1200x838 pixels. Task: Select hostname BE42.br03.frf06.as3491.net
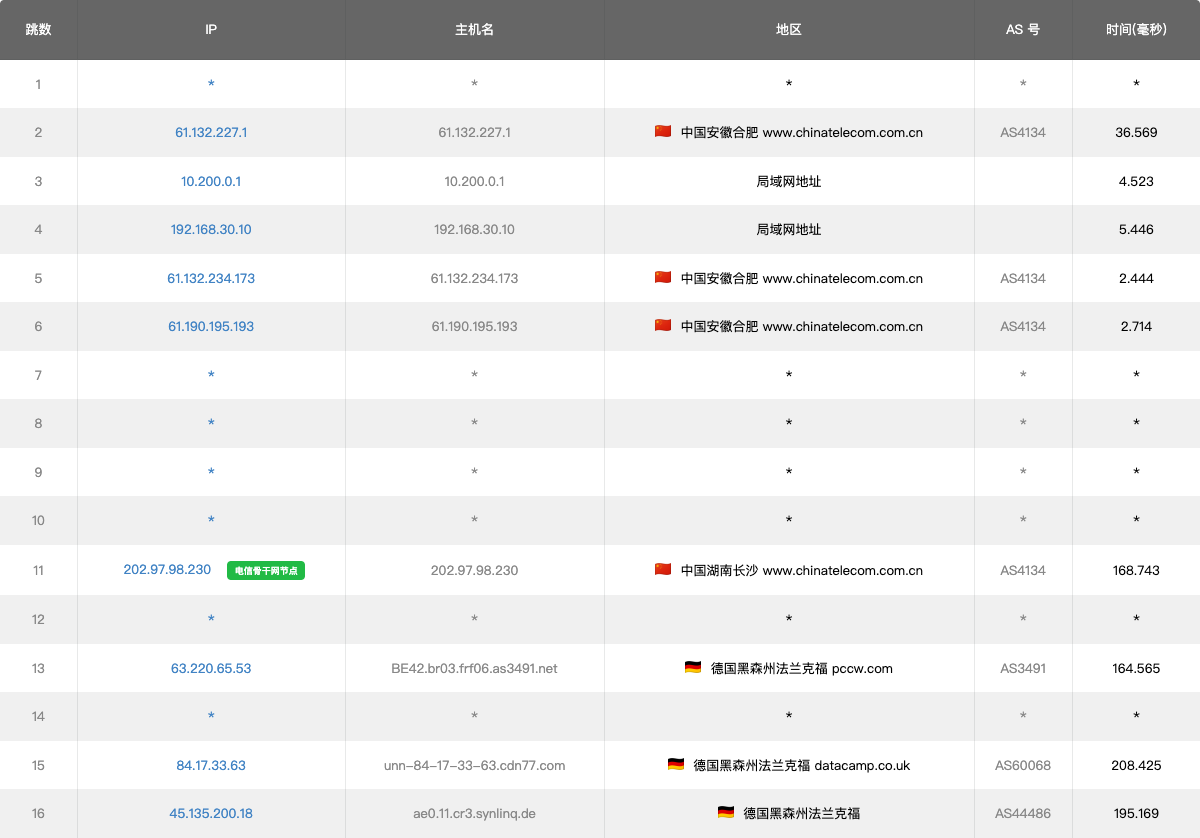pos(474,668)
